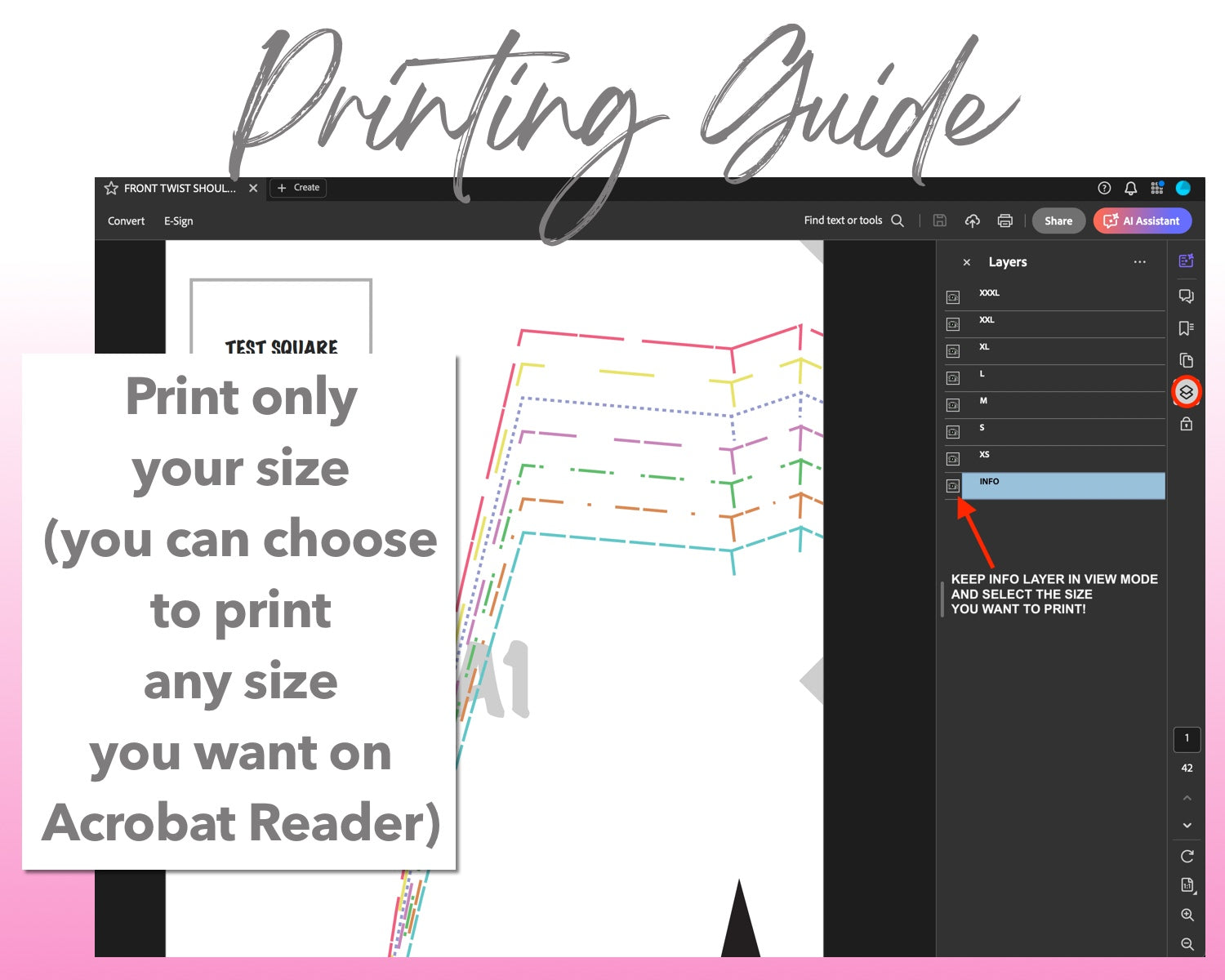The height and width of the screenshot is (980, 1225).
Task: Open the Layers panel icon in sidebar
Action: pos(1187,392)
